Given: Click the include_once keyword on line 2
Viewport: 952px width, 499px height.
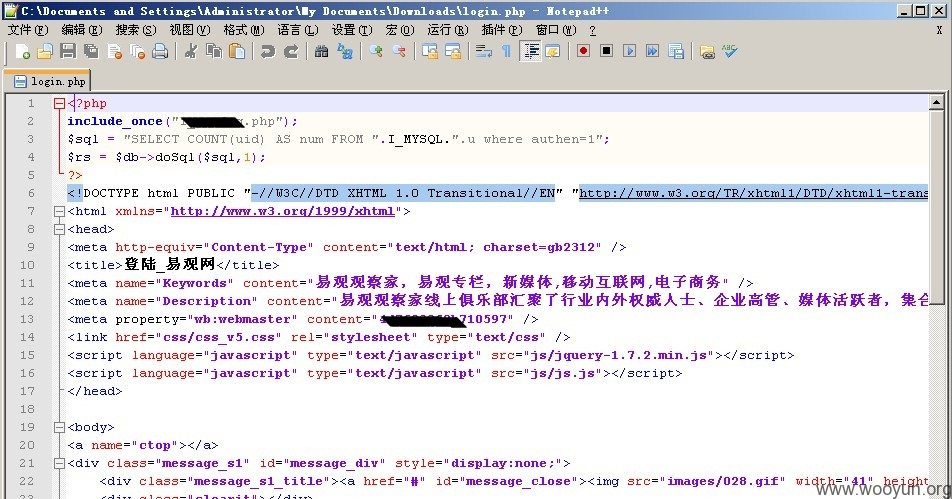Looking at the screenshot, I should 115,121.
